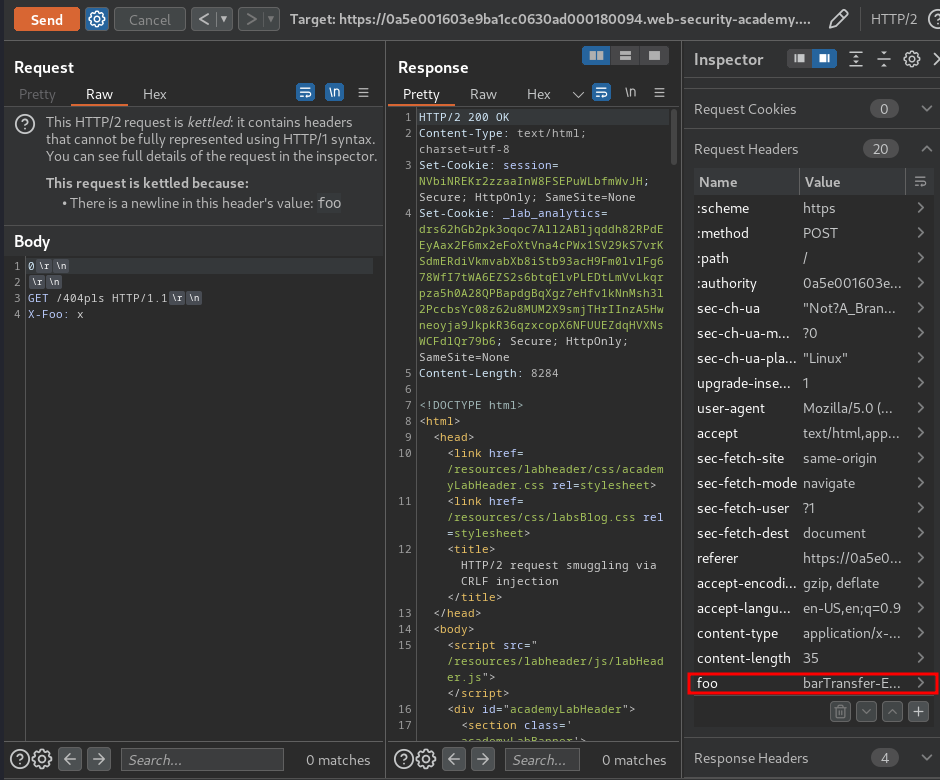Expand the Request Cookies section

pyautogui.click(x=926, y=109)
